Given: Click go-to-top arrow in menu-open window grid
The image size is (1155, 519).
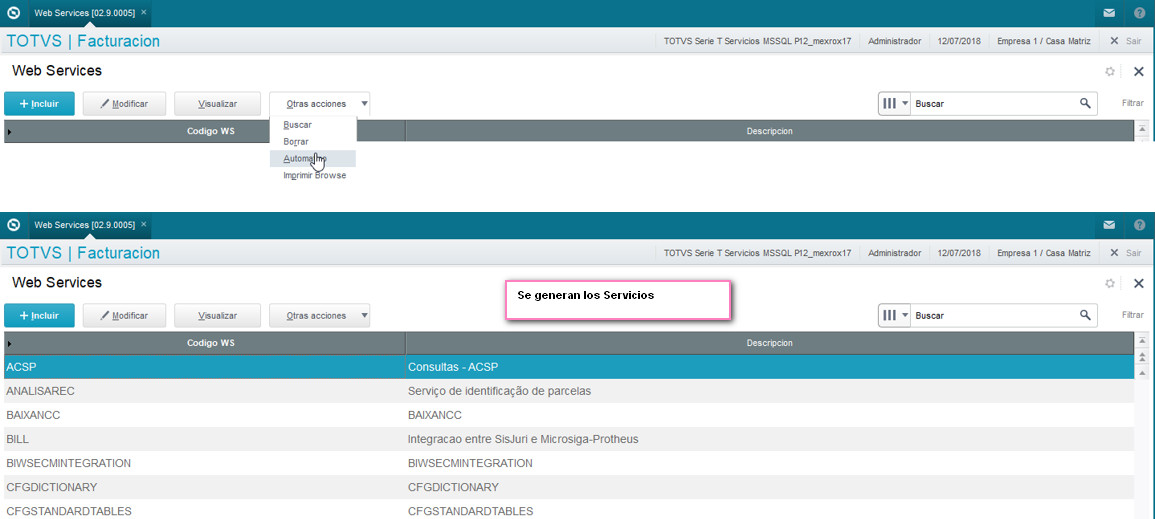Looking at the screenshot, I should coord(1142,129).
